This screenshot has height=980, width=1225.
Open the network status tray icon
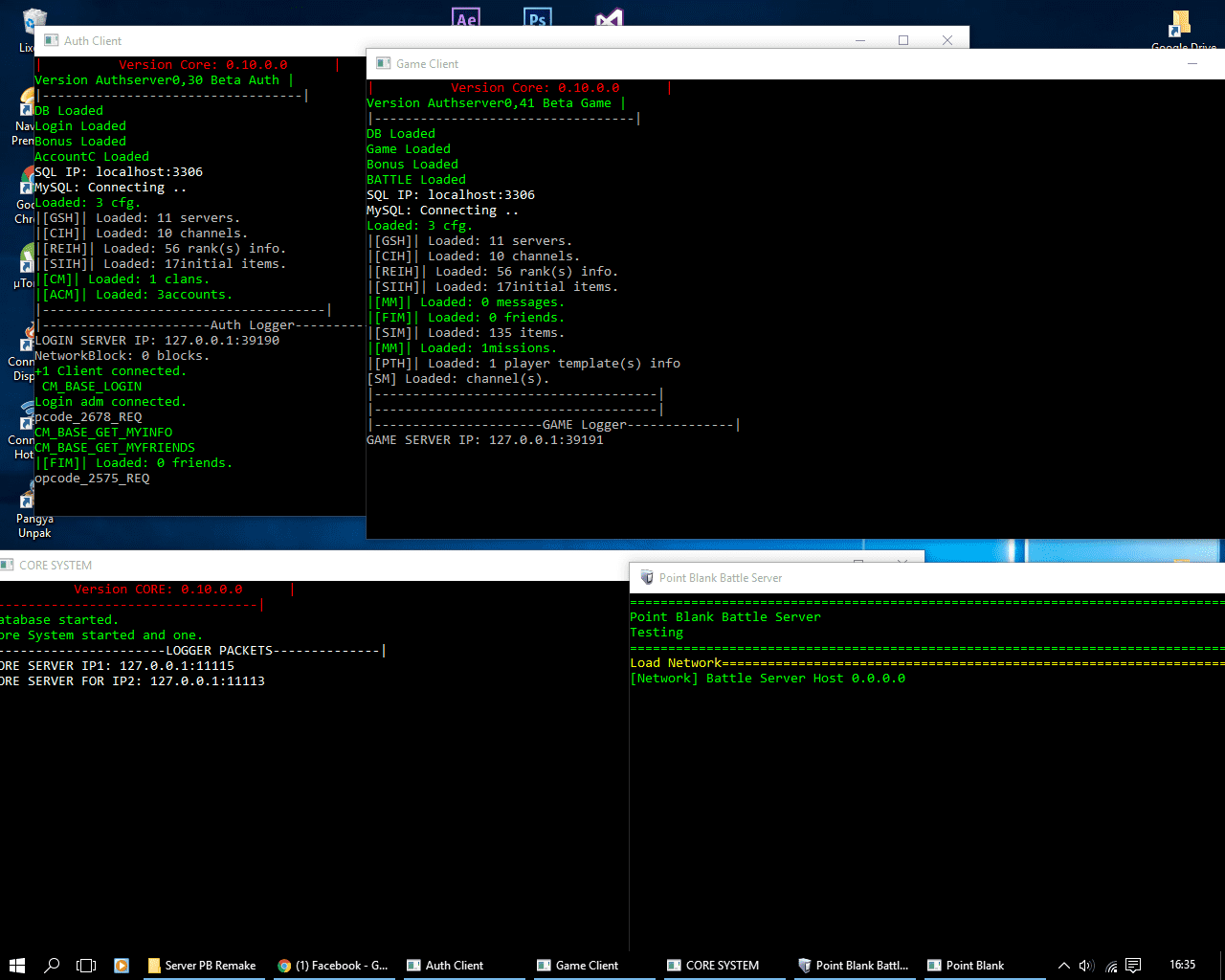coord(1110,966)
